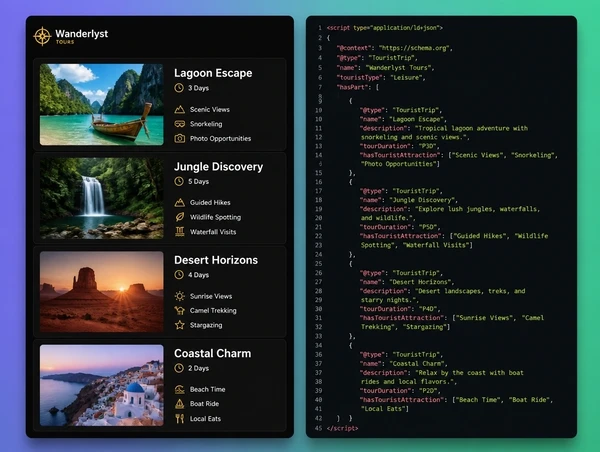Click the "hasPart" key in code
The image size is (600, 452).
pos(352,87)
